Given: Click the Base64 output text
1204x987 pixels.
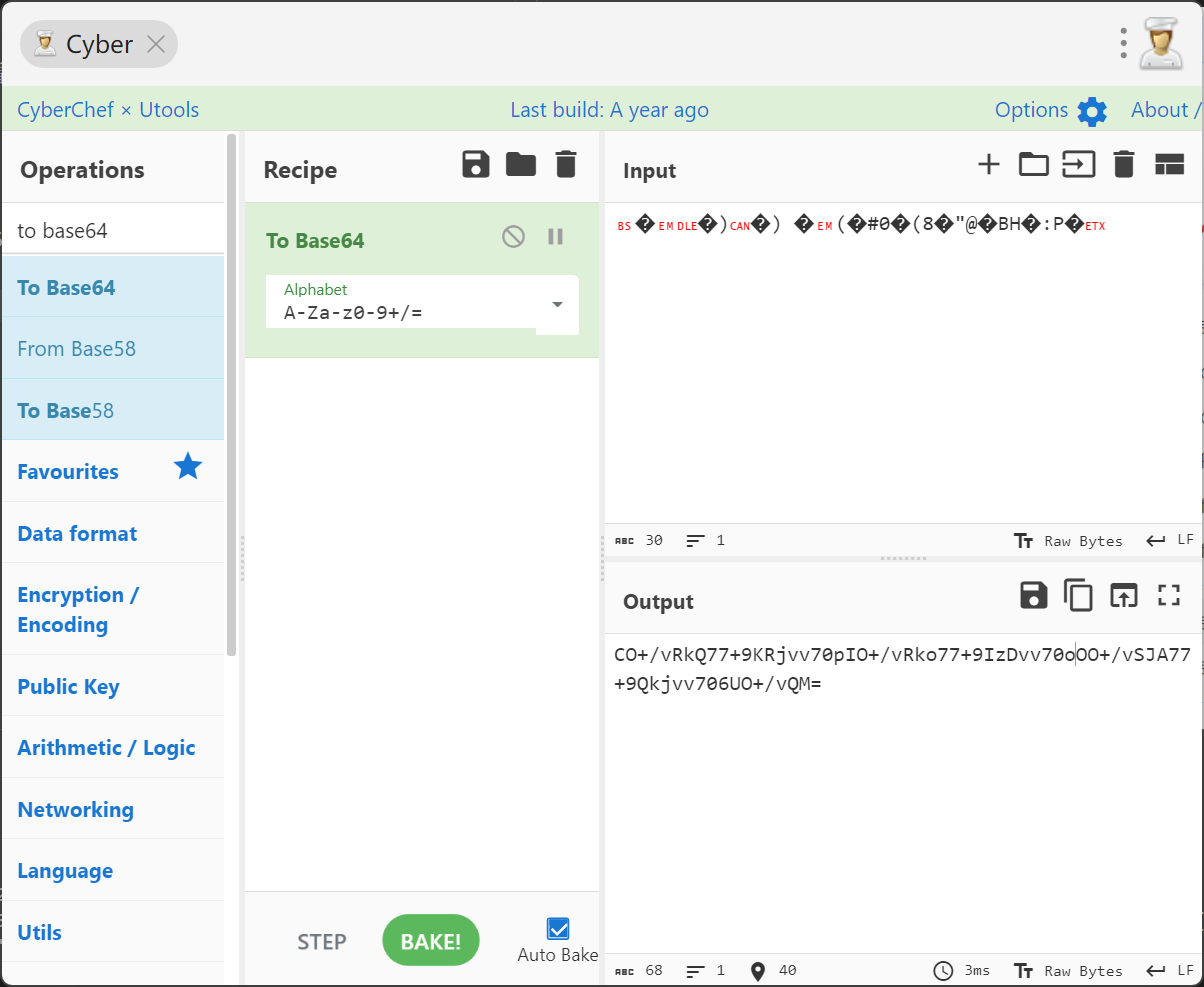Looking at the screenshot, I should point(903,669).
